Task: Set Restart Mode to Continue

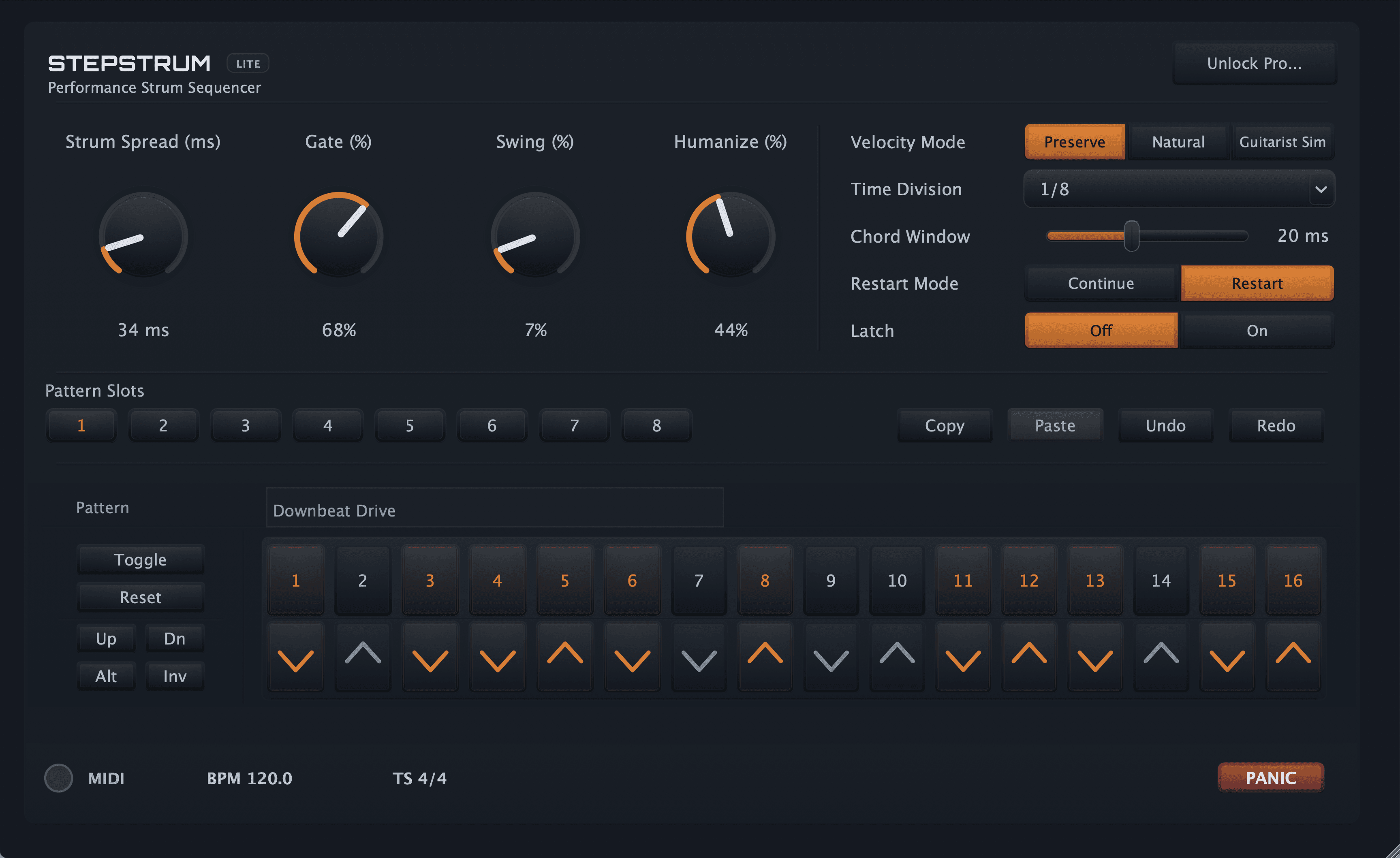Action: point(1101,283)
